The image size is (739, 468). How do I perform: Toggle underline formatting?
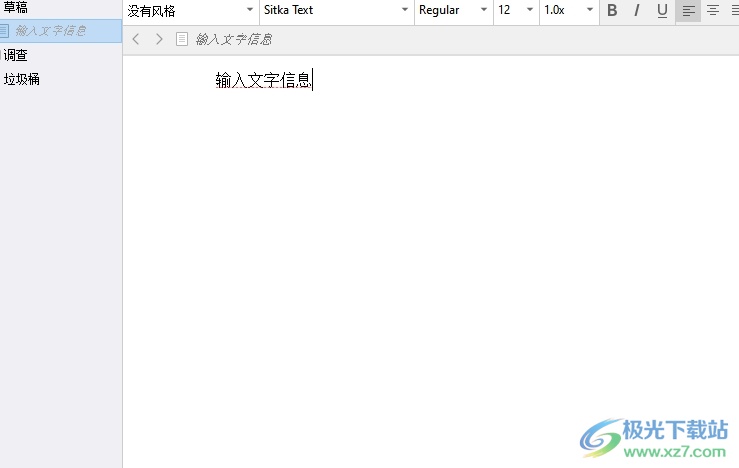(661, 11)
